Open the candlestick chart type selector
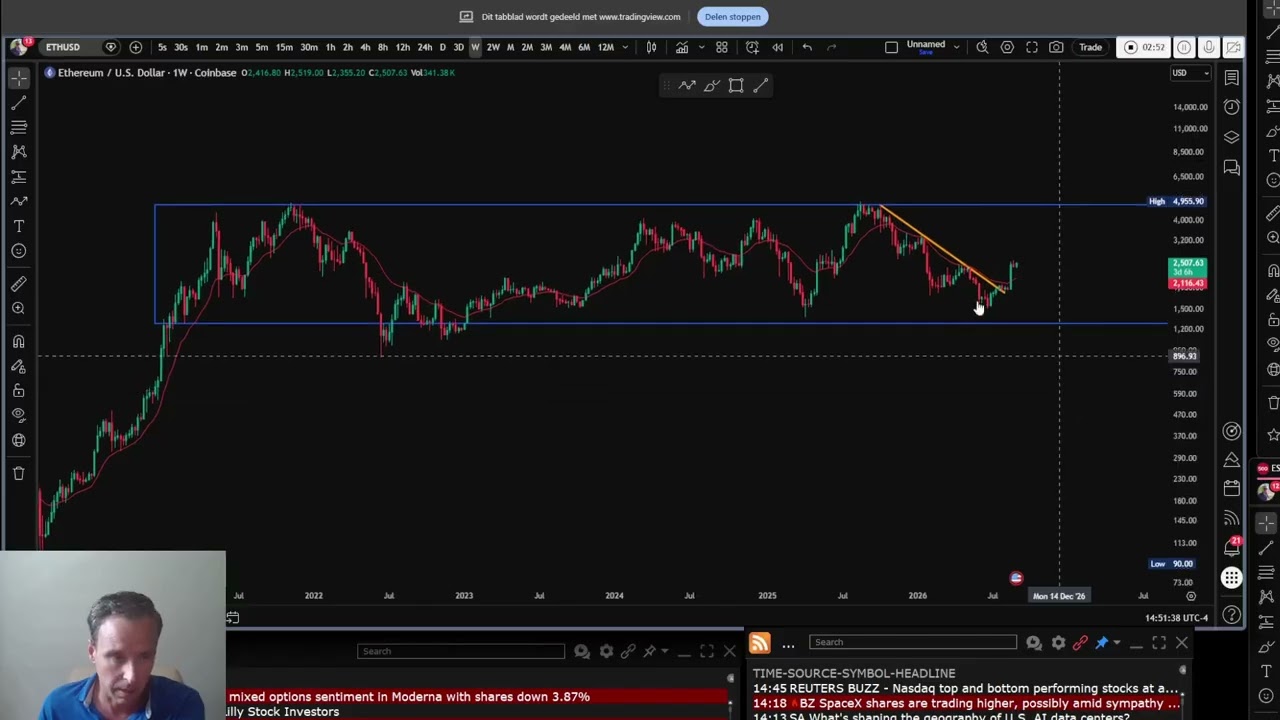 (651, 47)
